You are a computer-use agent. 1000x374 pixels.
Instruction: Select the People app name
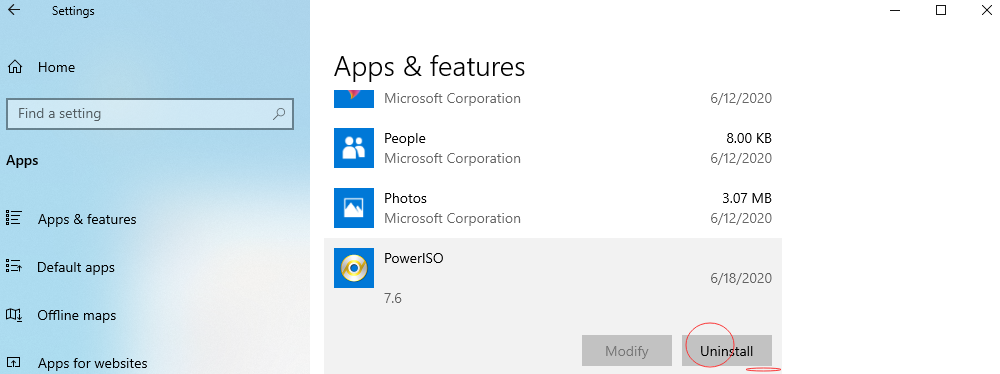coord(404,138)
